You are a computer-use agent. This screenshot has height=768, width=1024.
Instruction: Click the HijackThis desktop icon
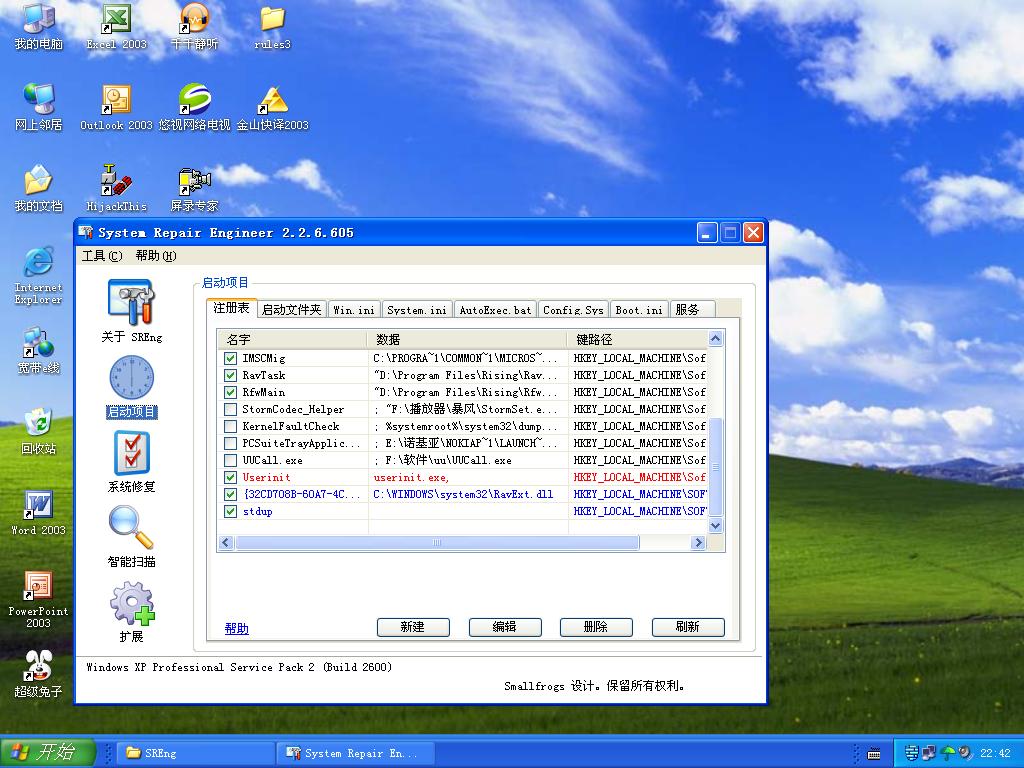coord(116,182)
